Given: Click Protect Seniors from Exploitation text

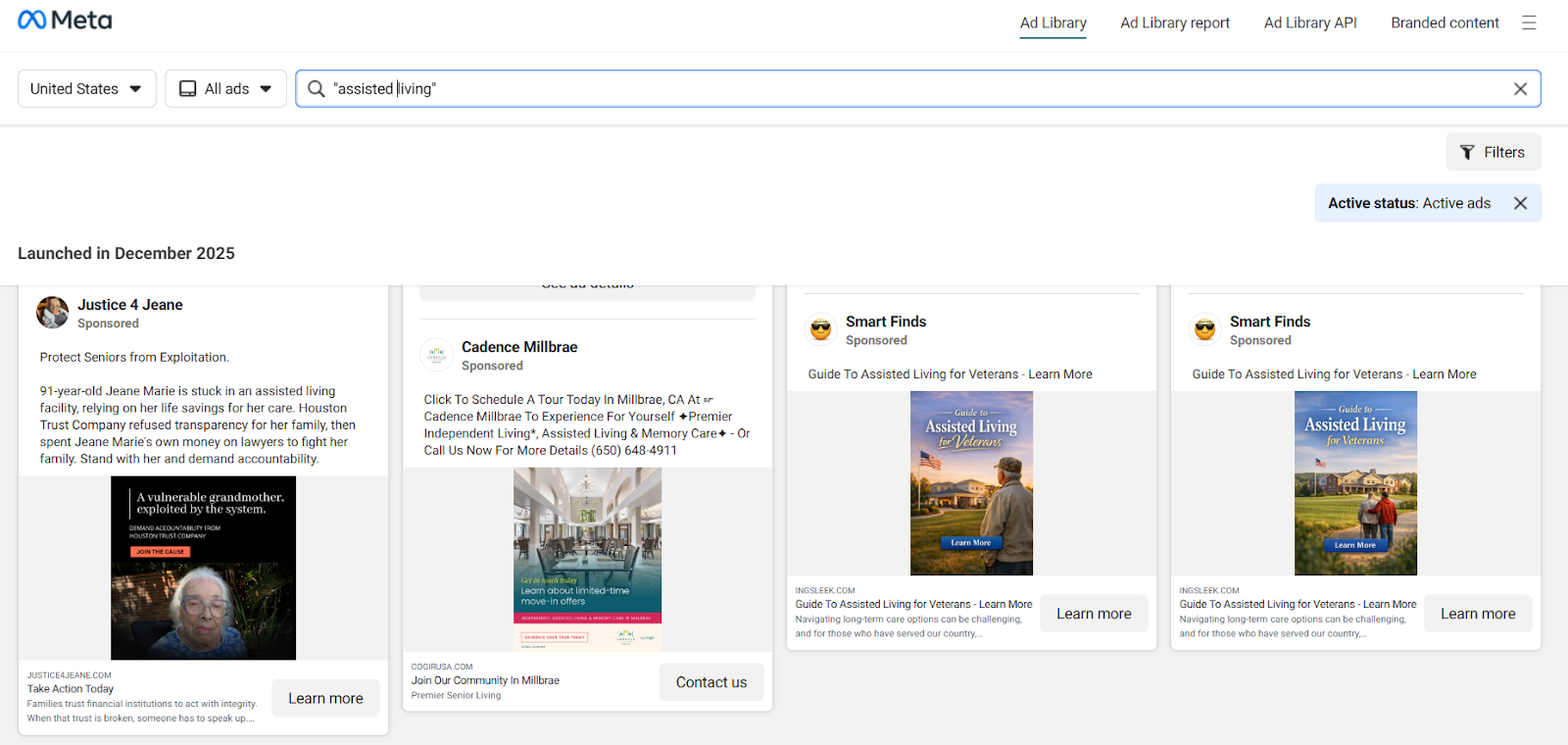Looking at the screenshot, I should pos(134,358).
